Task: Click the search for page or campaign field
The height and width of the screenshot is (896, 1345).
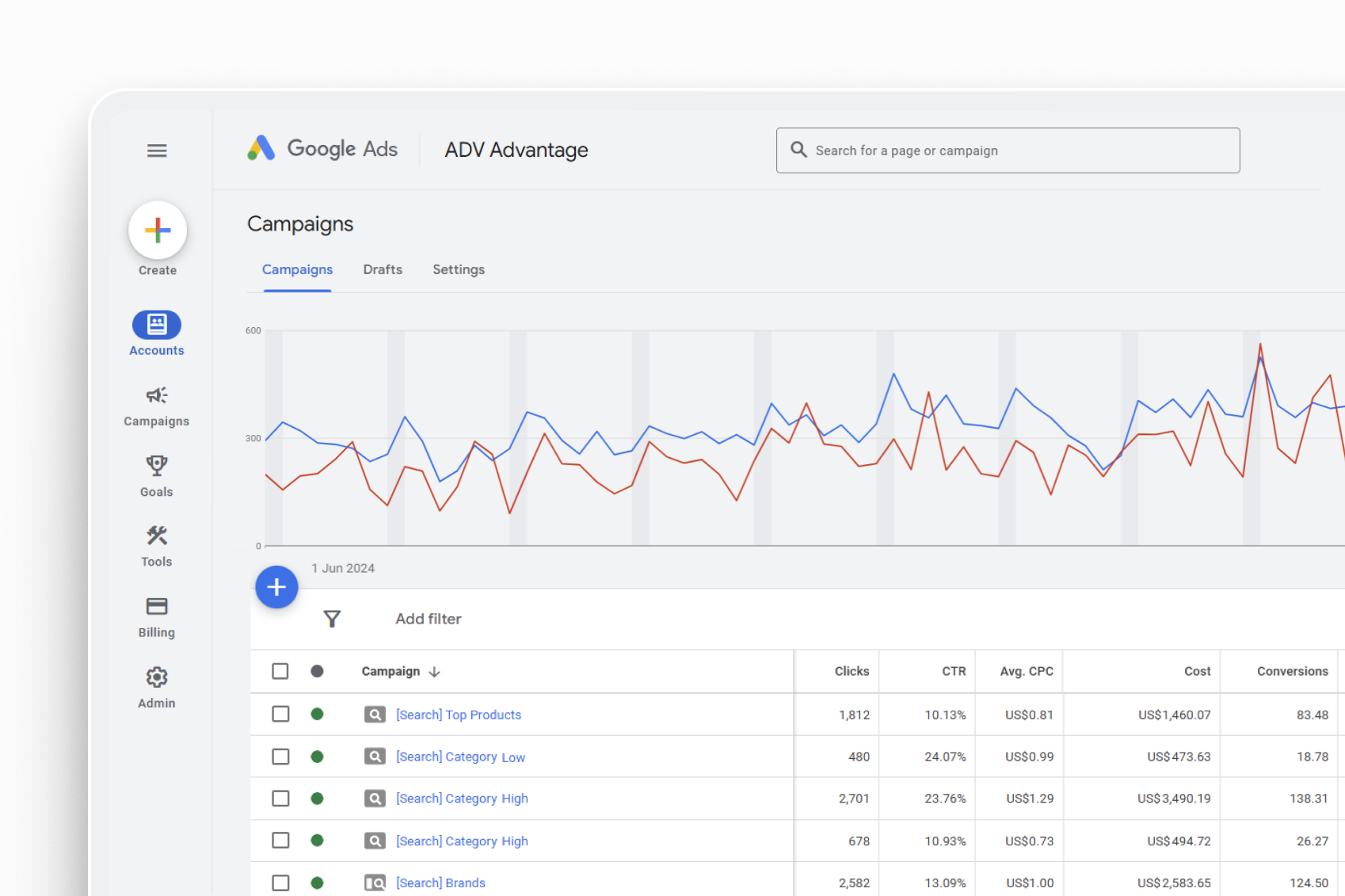Action: 1008,151
